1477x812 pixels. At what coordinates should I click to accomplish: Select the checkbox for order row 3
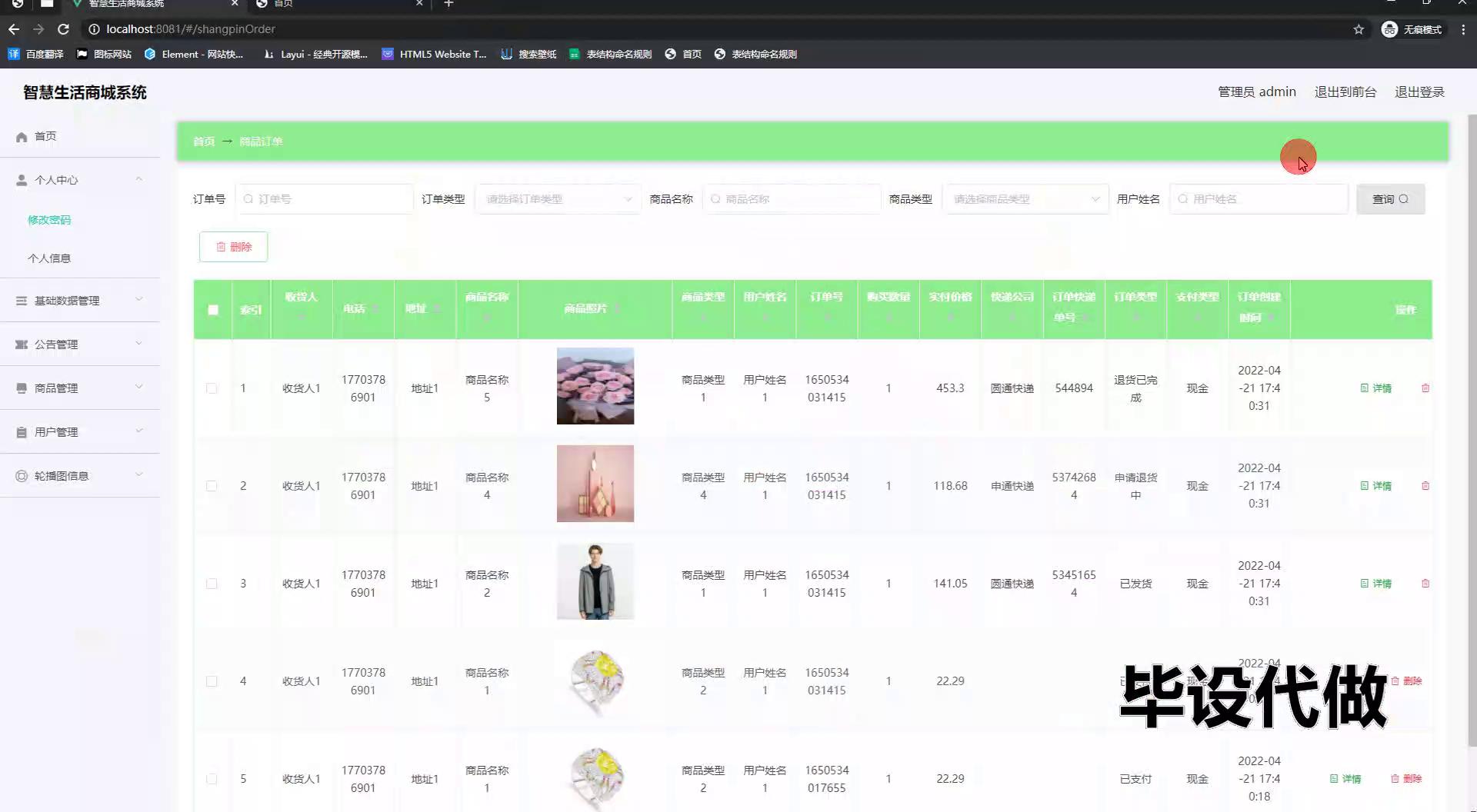pos(212,584)
